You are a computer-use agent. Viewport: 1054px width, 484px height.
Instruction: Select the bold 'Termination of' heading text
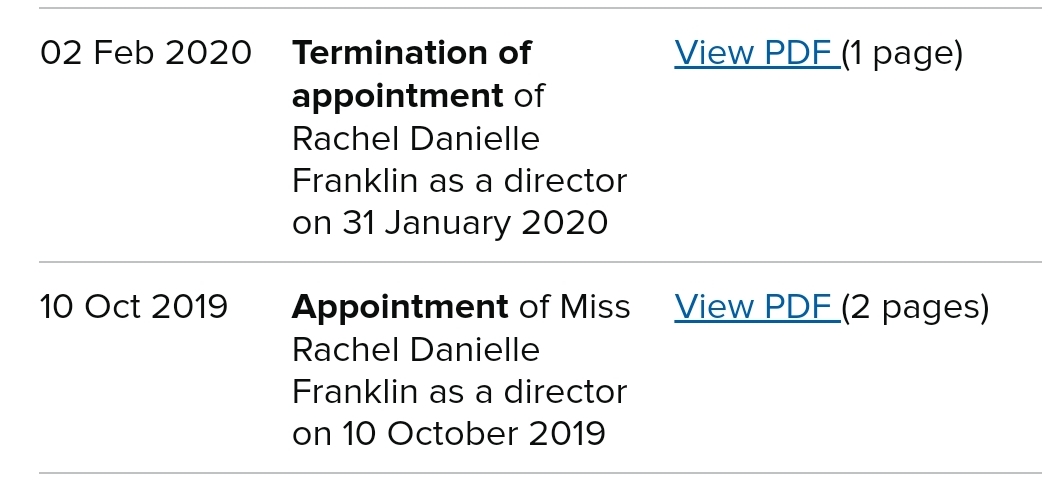[411, 53]
